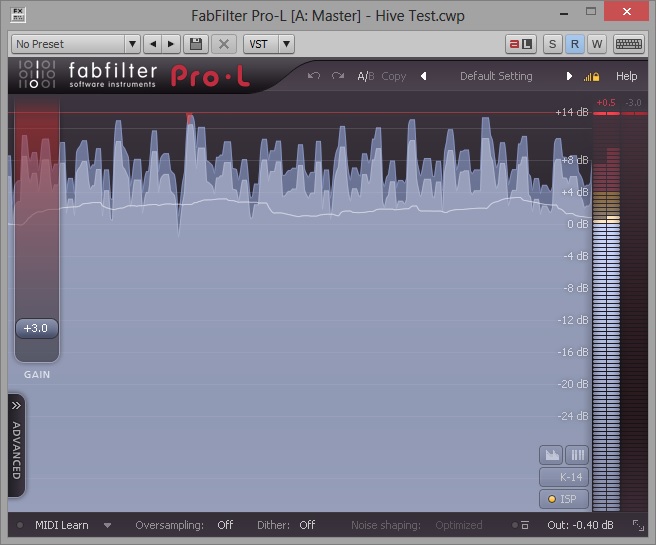Click the red peak clip marker on graph
This screenshot has width=656, height=545.
190,118
